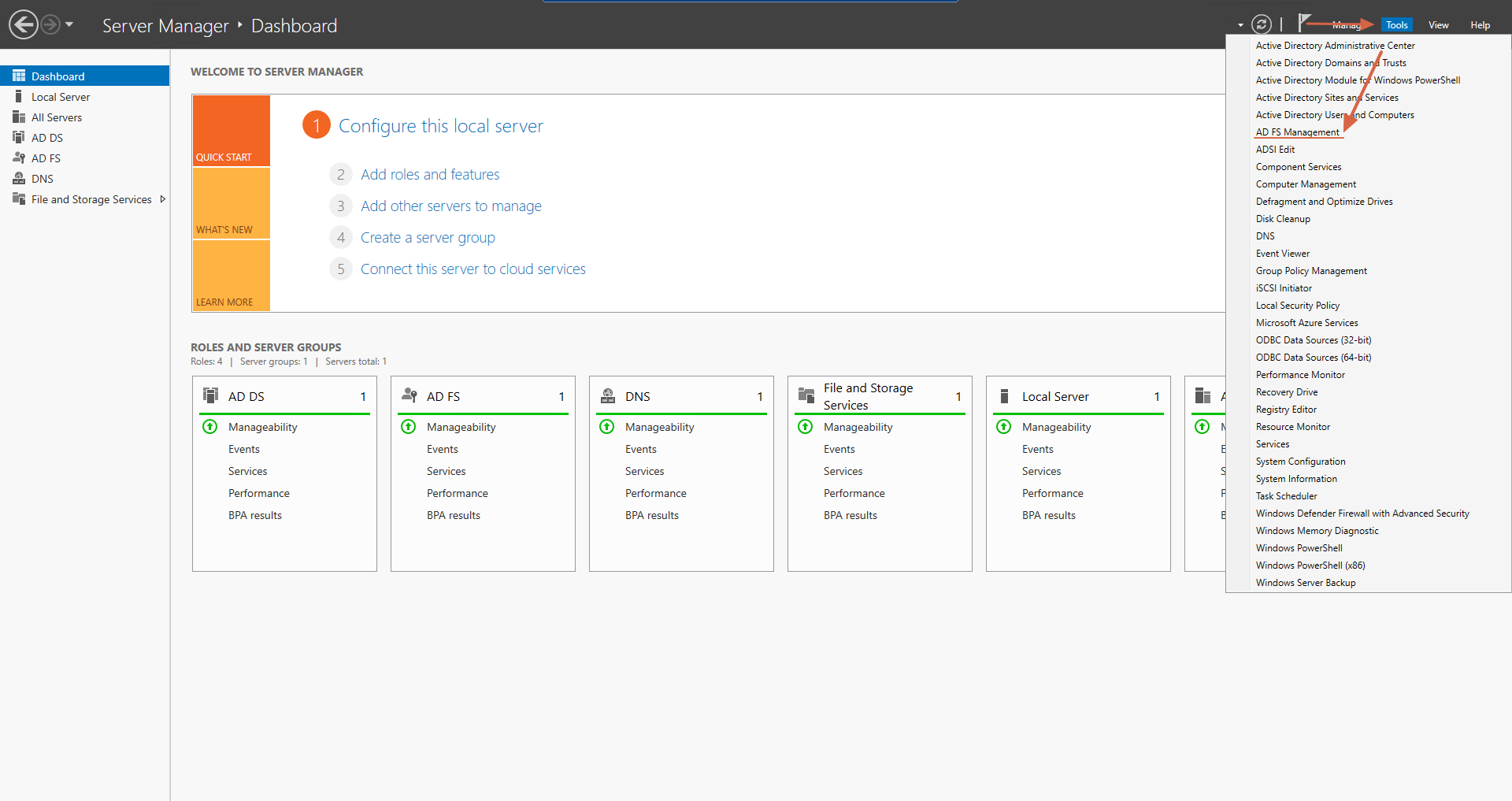The width and height of the screenshot is (1512, 801).
Task: Click Configure this local server link
Action: [x=441, y=126]
